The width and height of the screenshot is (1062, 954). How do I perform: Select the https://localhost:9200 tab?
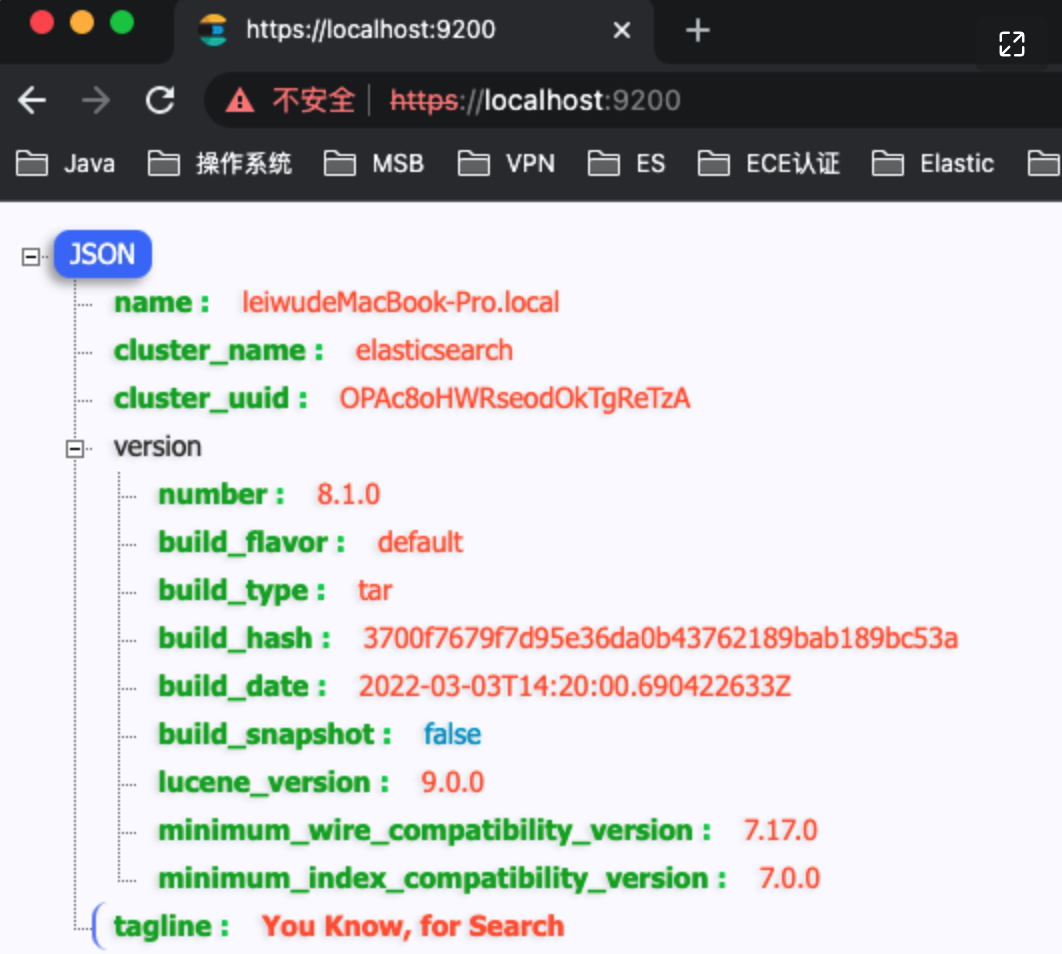(413, 30)
